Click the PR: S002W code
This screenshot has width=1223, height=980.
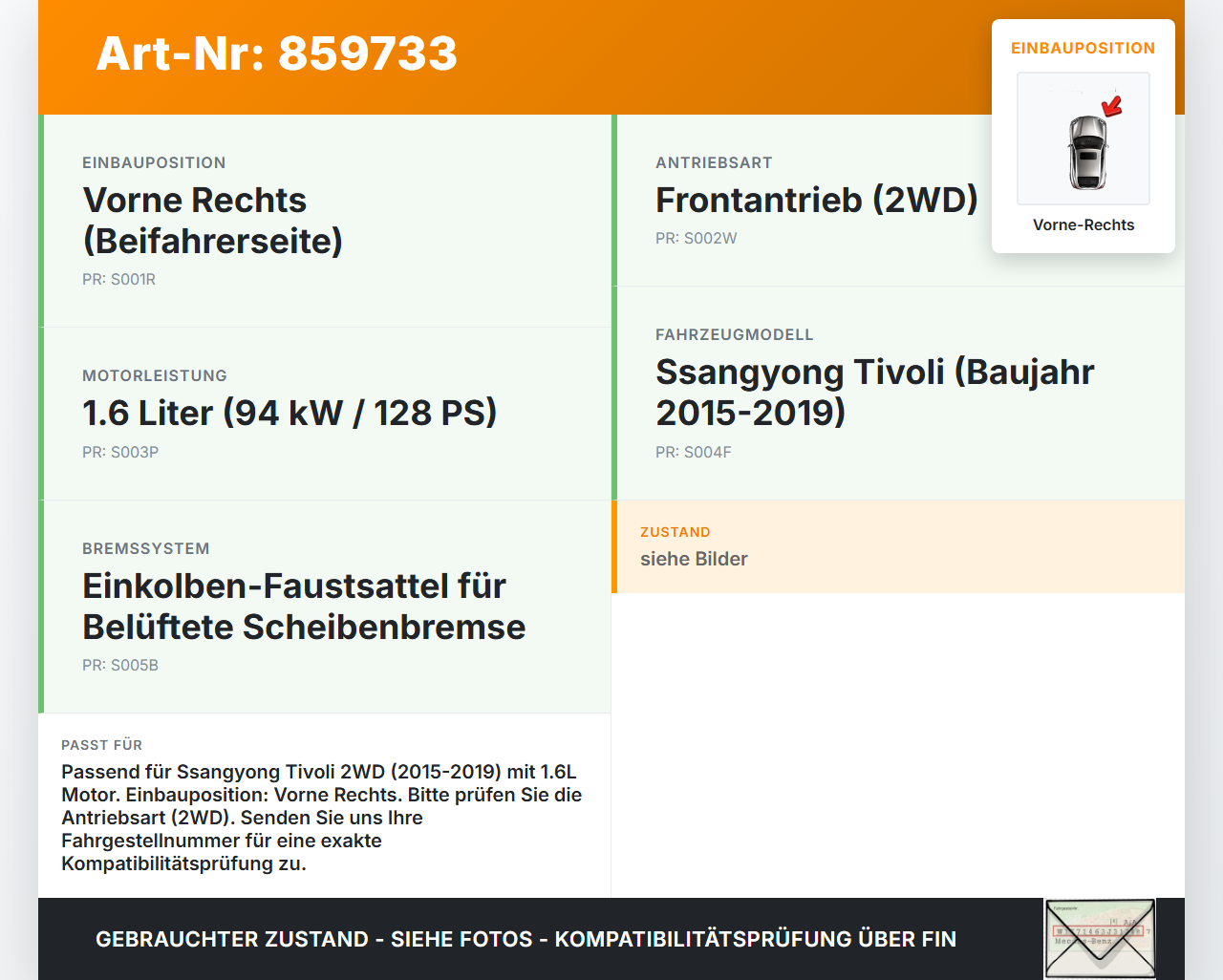tap(696, 238)
